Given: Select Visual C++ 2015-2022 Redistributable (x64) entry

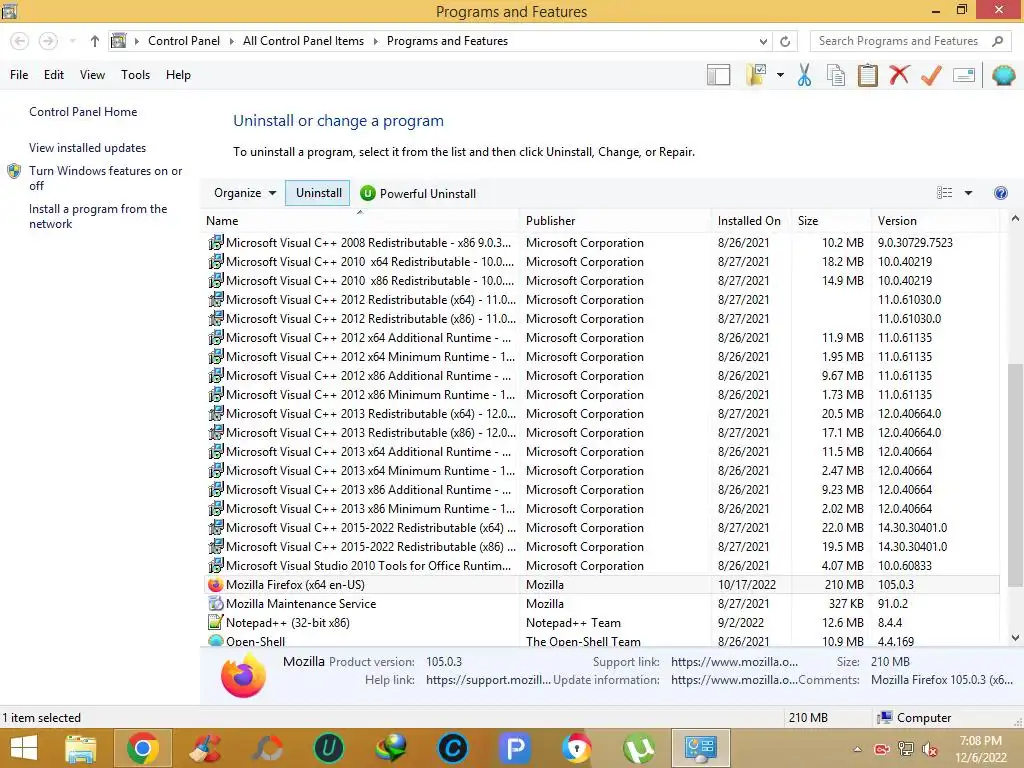Looking at the screenshot, I should [600, 528].
